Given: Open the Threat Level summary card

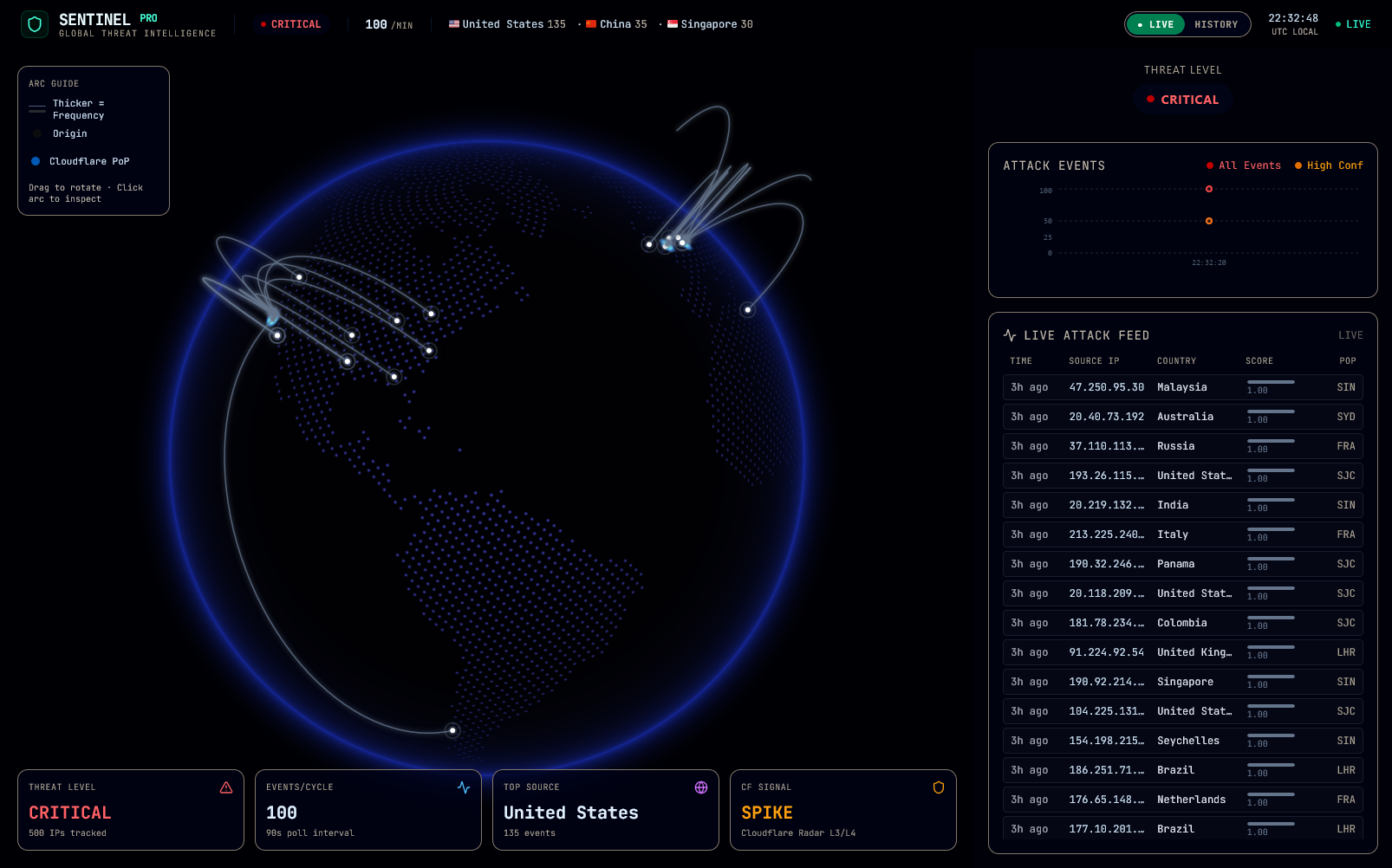Looking at the screenshot, I should tap(131, 810).
